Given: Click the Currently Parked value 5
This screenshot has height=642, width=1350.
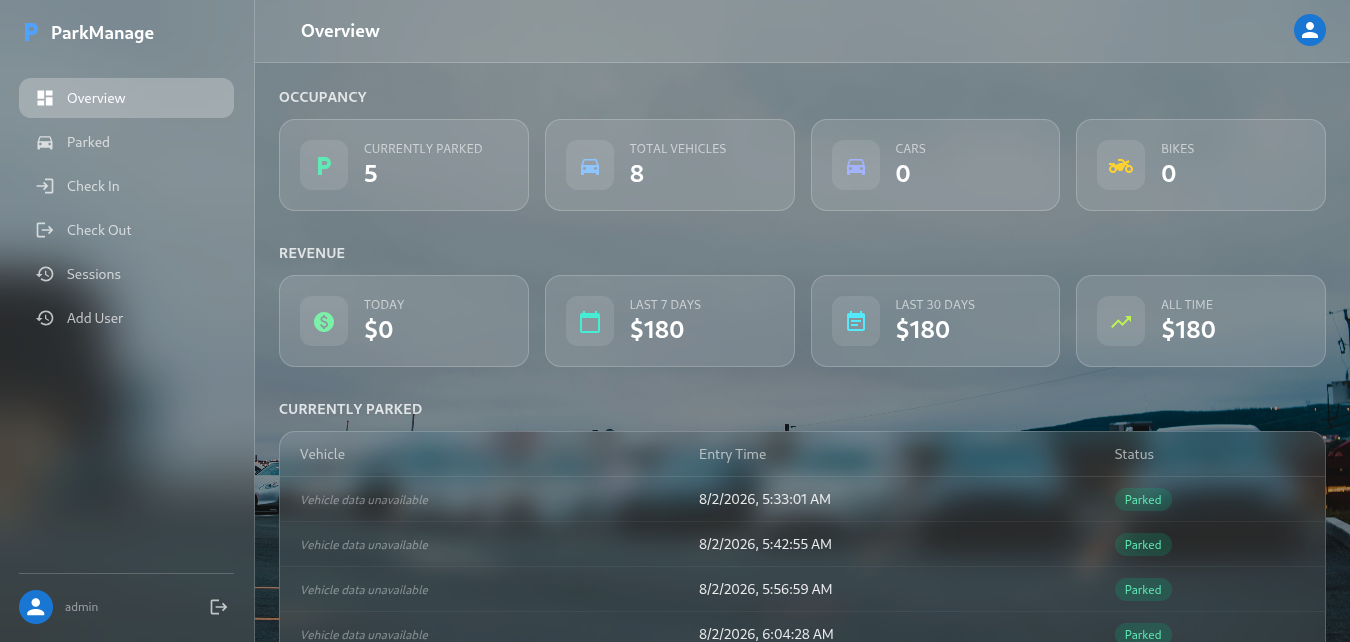Looking at the screenshot, I should [x=371, y=174].
